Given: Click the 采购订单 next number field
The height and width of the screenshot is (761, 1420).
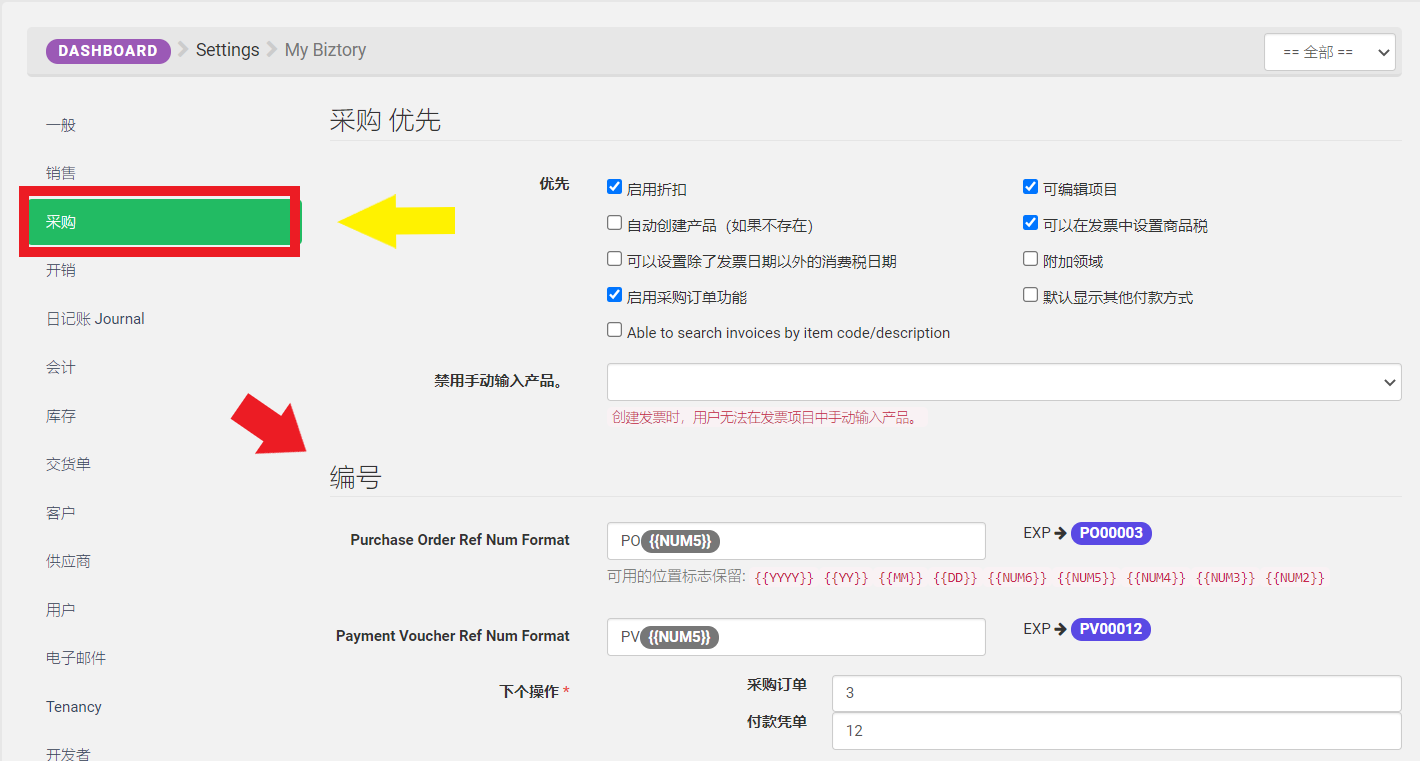Looking at the screenshot, I should [1117, 693].
